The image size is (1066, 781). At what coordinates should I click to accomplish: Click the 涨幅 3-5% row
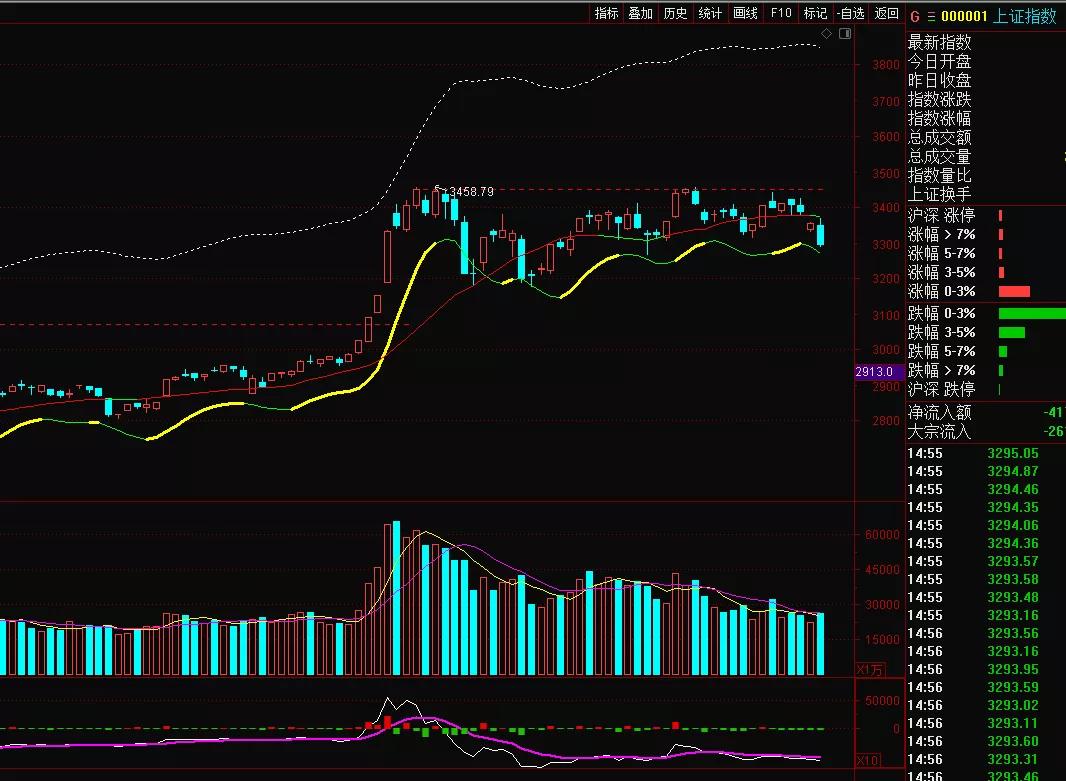point(986,273)
